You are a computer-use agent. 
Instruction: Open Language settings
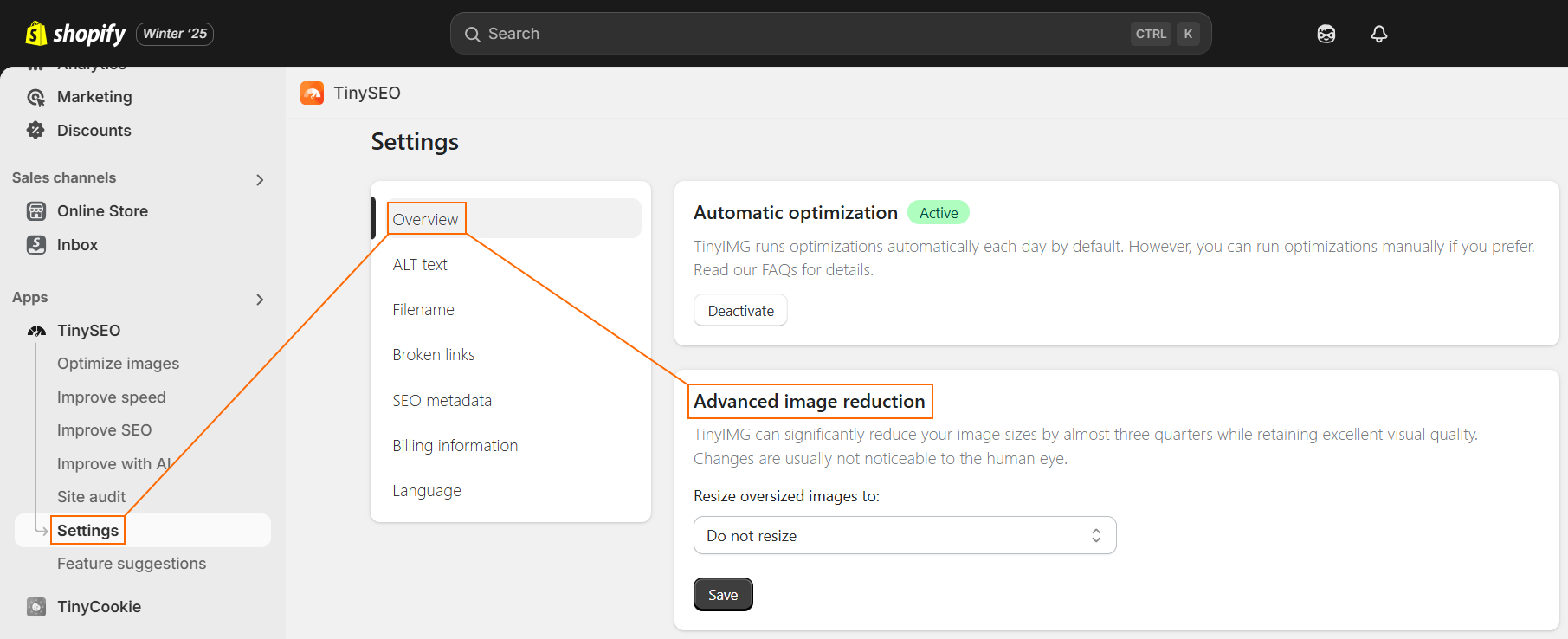[x=427, y=491]
